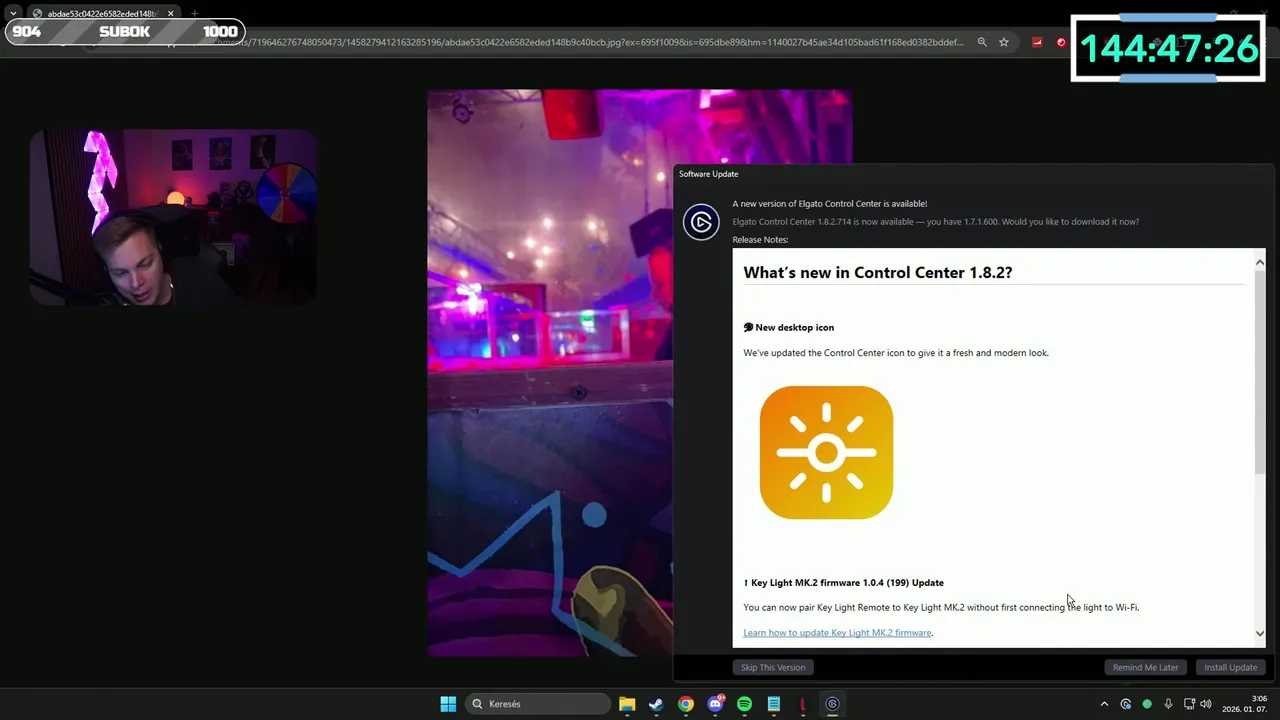Click the browser address bar URL
1280x720 pixels.
590,42
